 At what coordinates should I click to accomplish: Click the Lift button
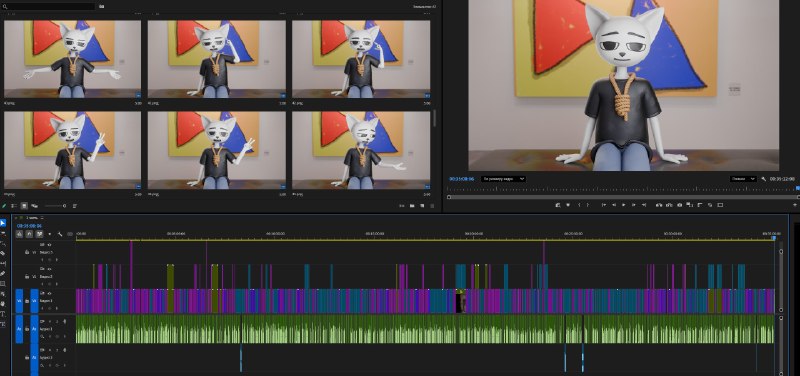tap(659, 205)
